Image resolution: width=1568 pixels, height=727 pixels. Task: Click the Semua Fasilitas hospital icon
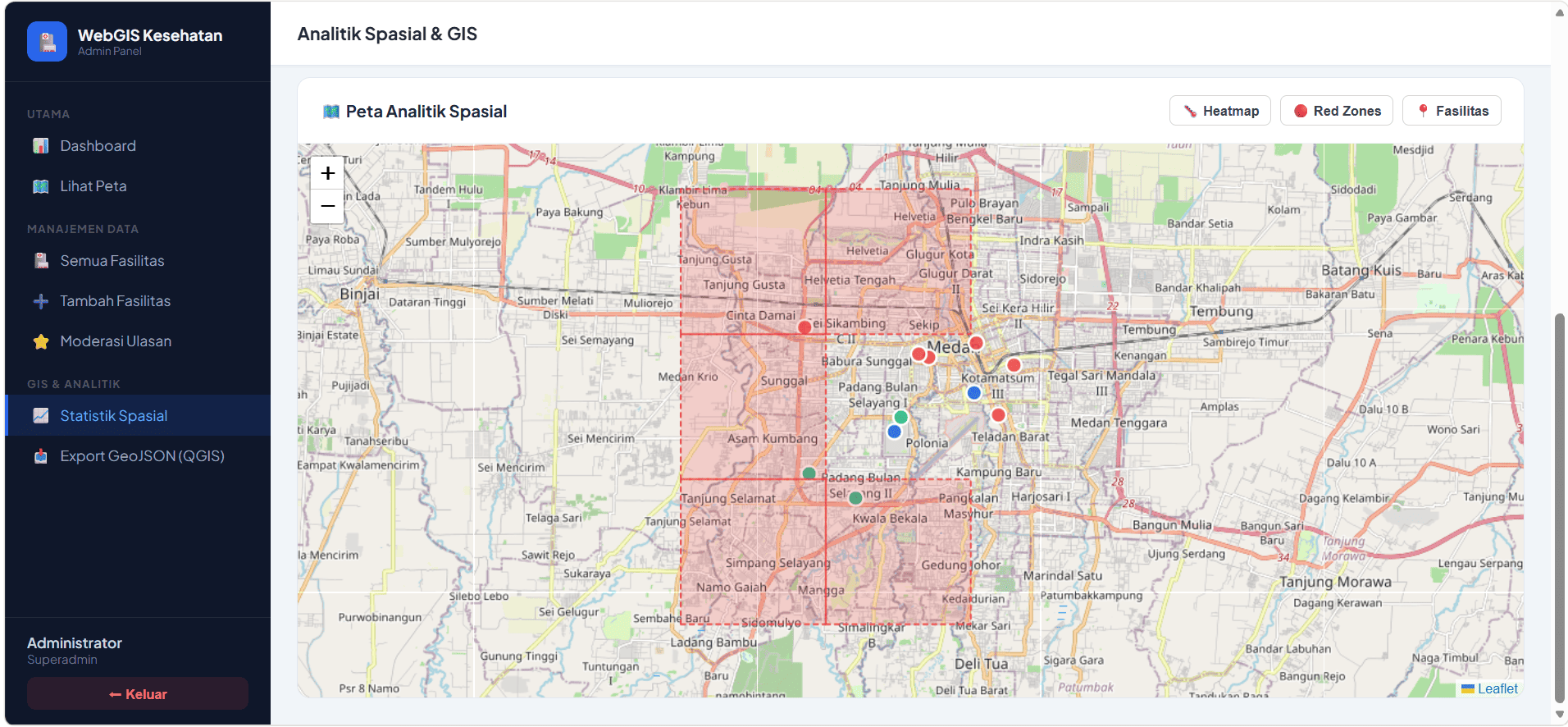[x=40, y=261]
